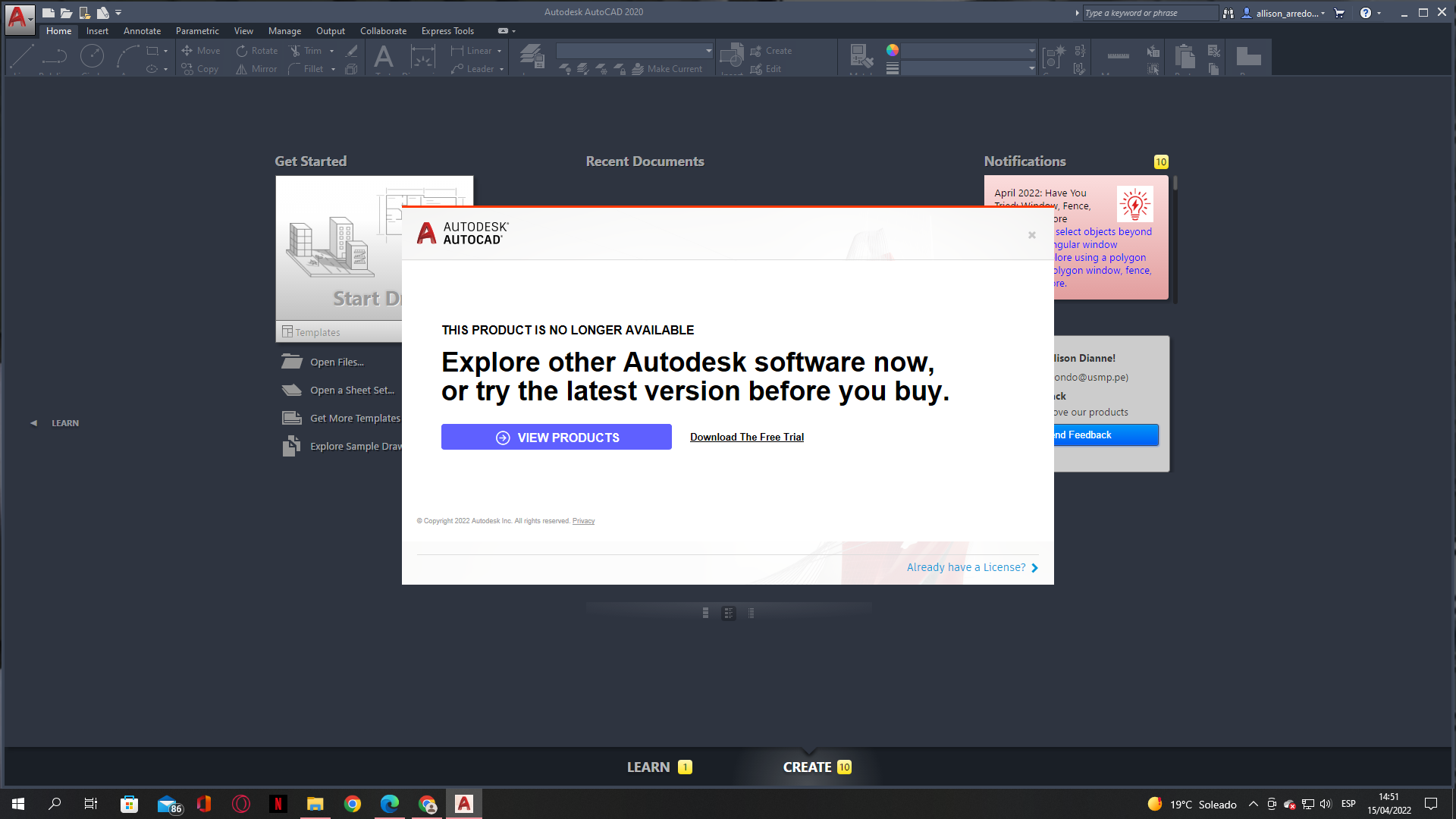Open the Express Tools tab
The image size is (1456, 819).
tap(447, 31)
